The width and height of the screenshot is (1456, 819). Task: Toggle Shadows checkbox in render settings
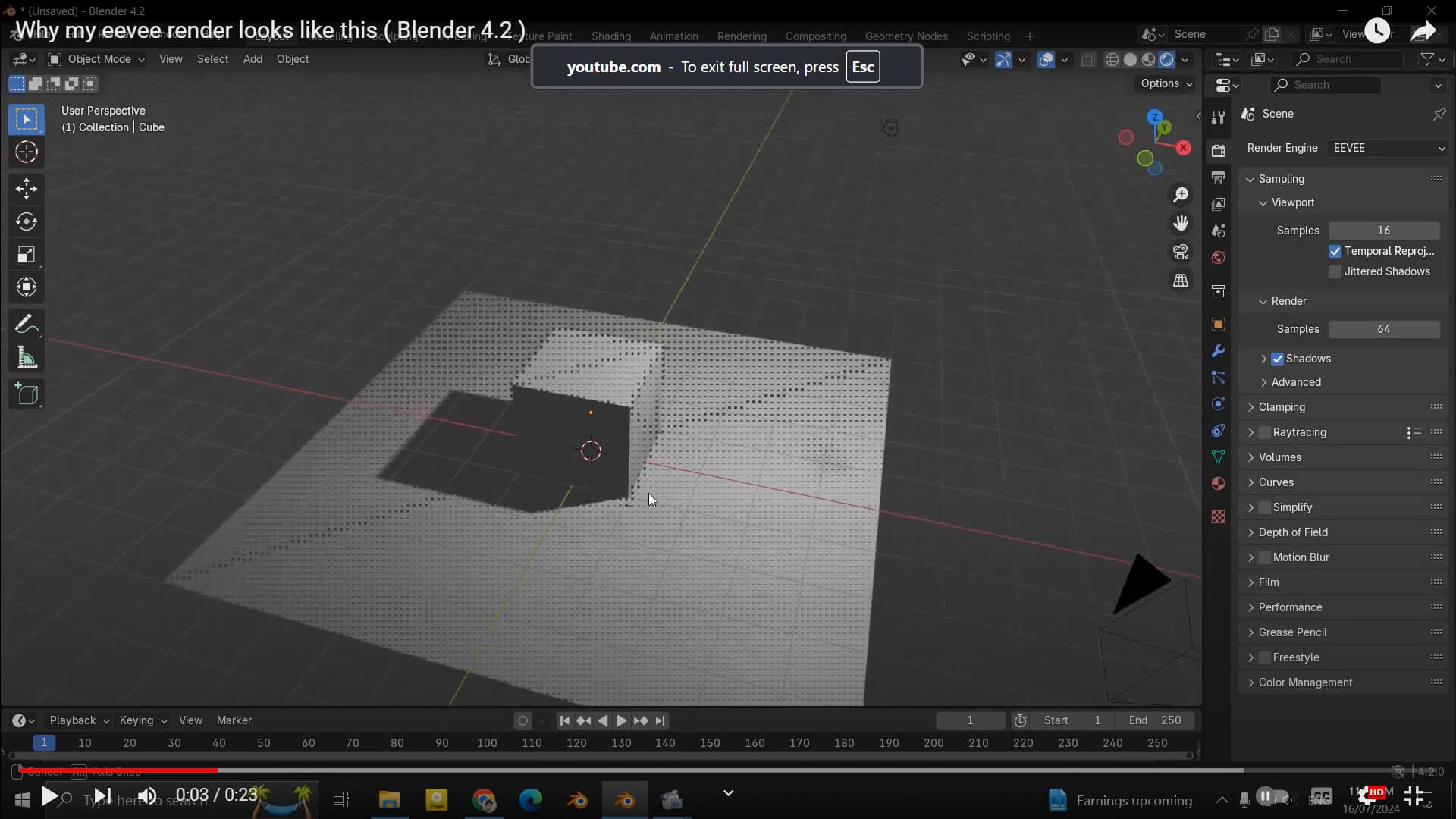1277,358
